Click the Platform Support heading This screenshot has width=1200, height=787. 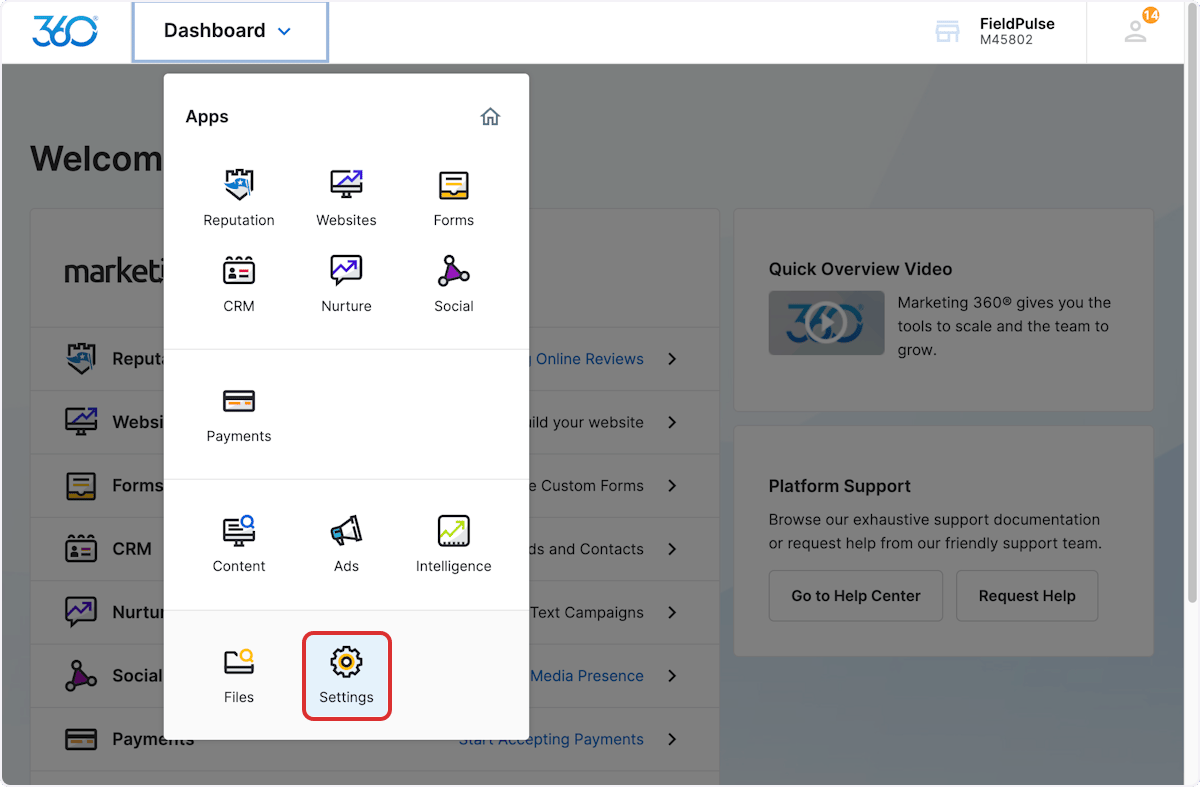[839, 486]
